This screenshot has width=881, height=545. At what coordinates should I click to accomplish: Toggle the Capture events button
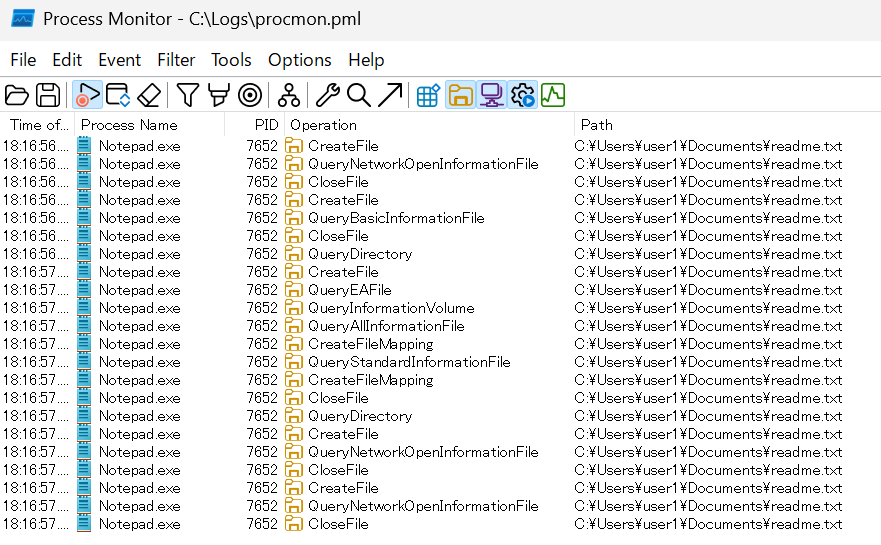pyautogui.click(x=87, y=95)
